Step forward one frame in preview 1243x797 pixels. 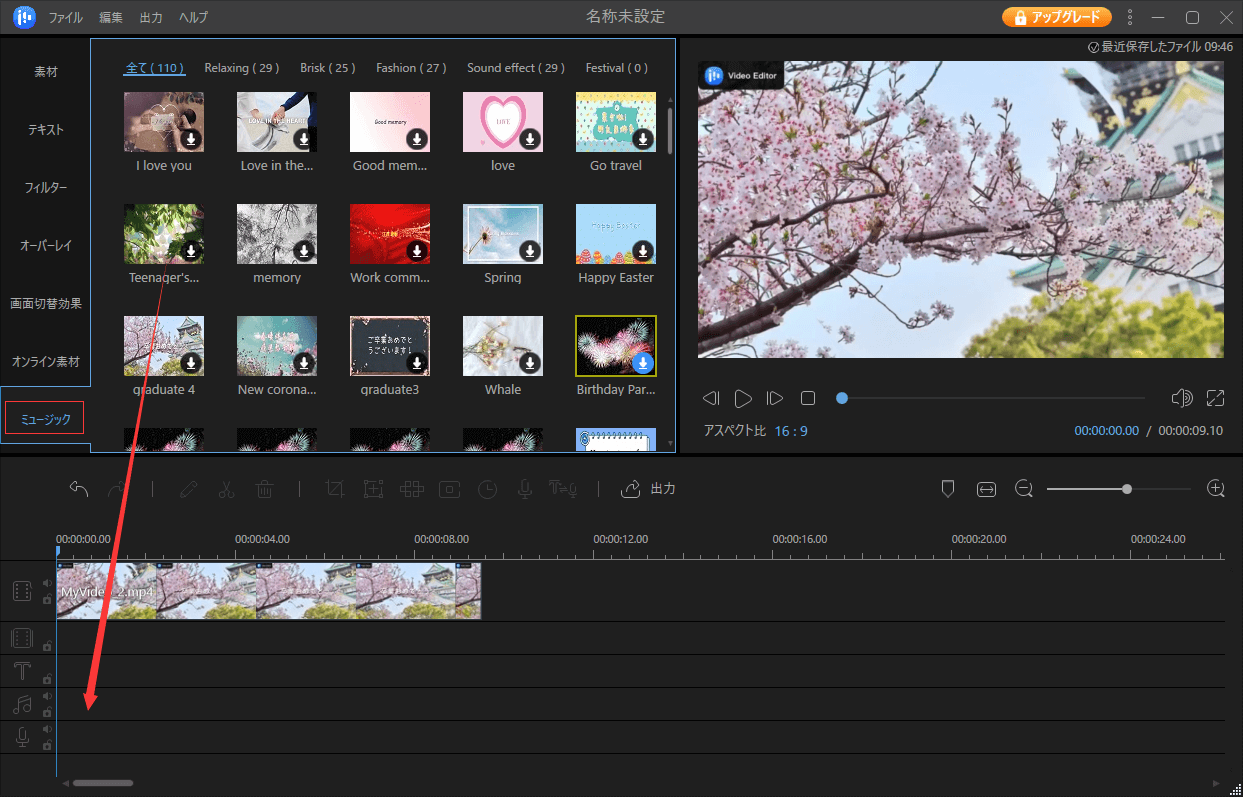tap(775, 398)
